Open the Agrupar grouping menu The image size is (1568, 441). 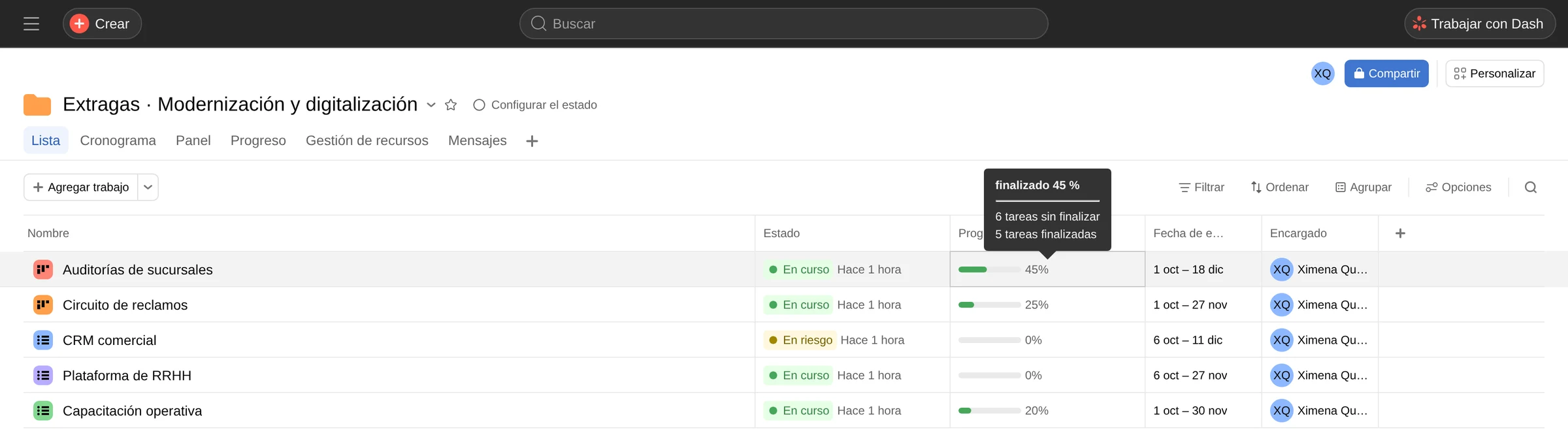[x=1364, y=188]
